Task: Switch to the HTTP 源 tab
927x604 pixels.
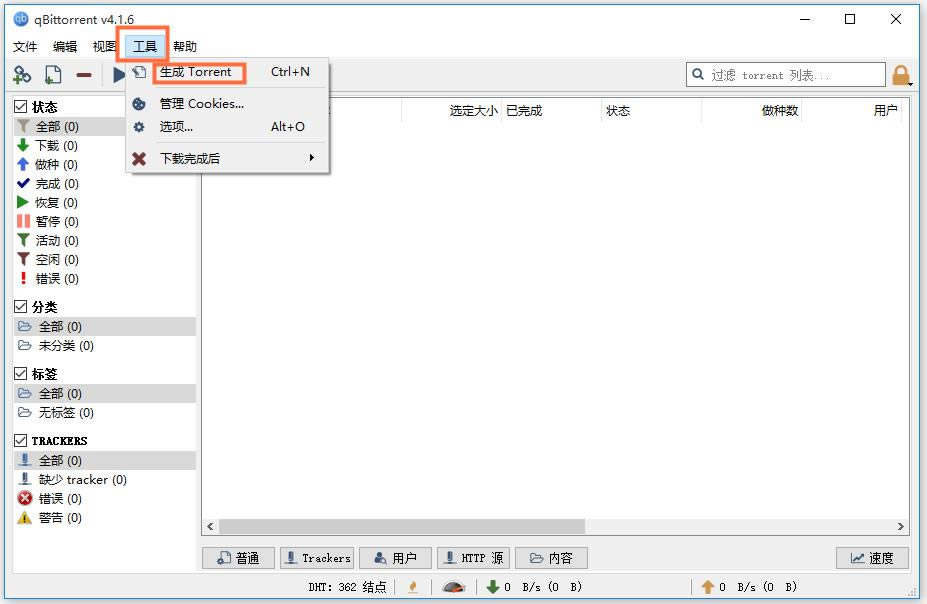Action: tap(474, 558)
